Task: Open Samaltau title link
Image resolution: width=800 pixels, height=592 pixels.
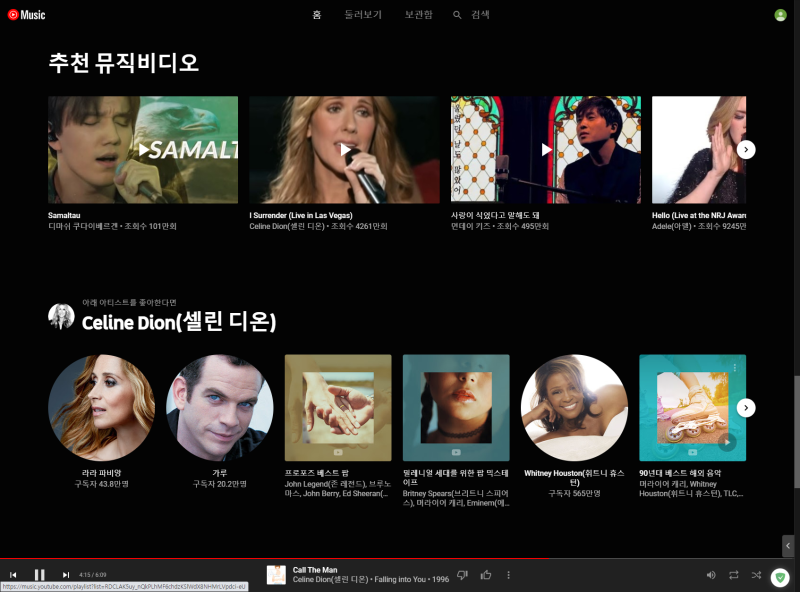Action: (64, 215)
